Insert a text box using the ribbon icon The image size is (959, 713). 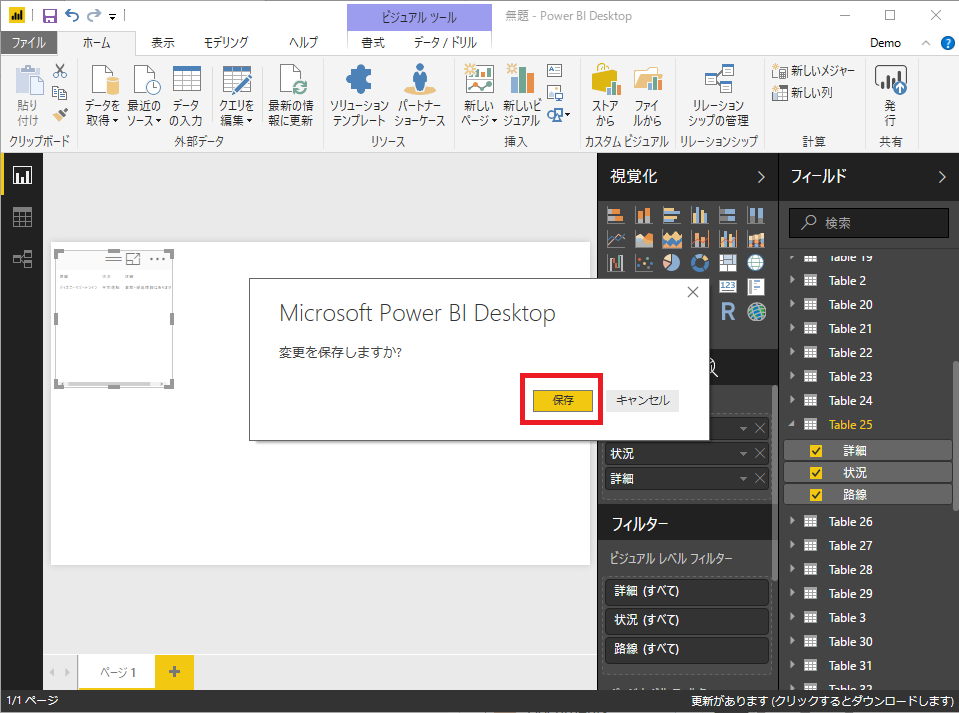pyautogui.click(x=555, y=70)
